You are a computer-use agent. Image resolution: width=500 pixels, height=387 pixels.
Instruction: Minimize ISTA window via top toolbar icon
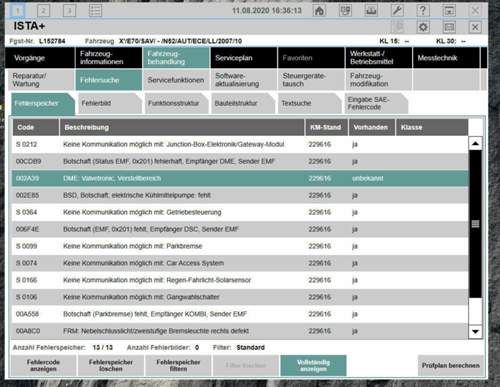point(449,10)
